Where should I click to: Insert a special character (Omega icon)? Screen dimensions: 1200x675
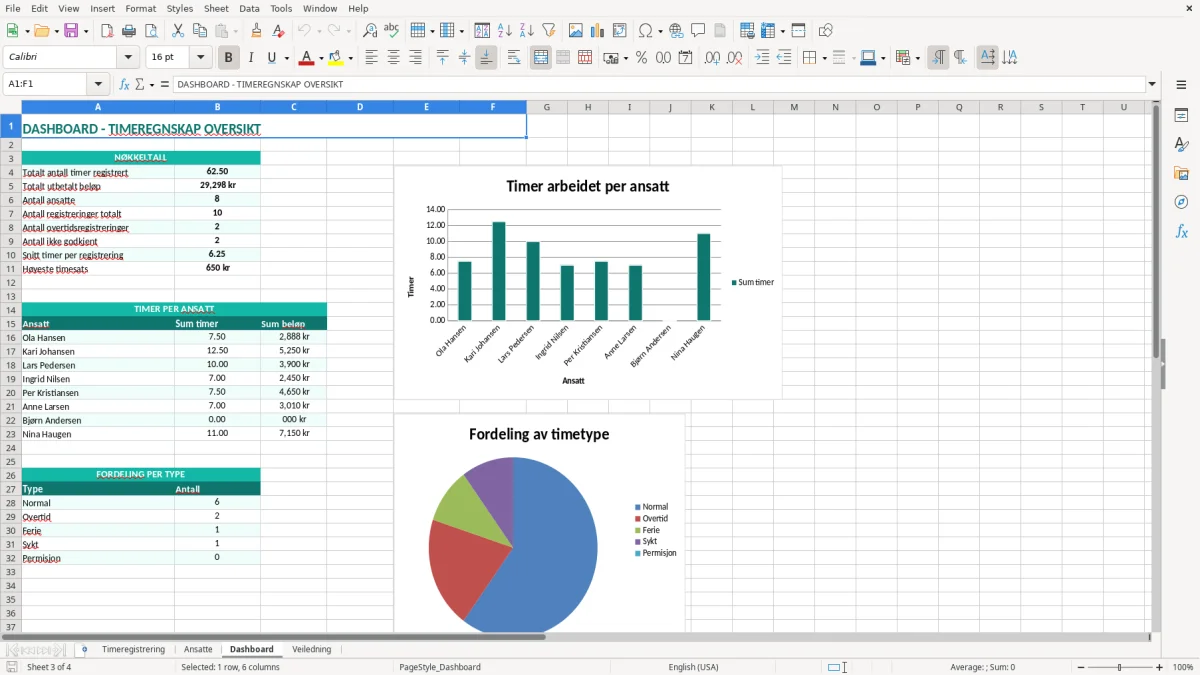click(645, 31)
